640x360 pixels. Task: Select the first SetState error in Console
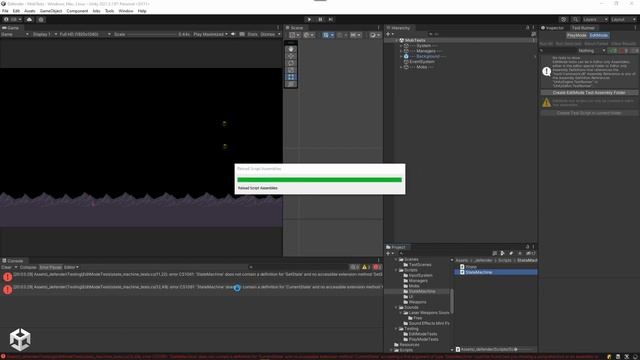click(192, 276)
